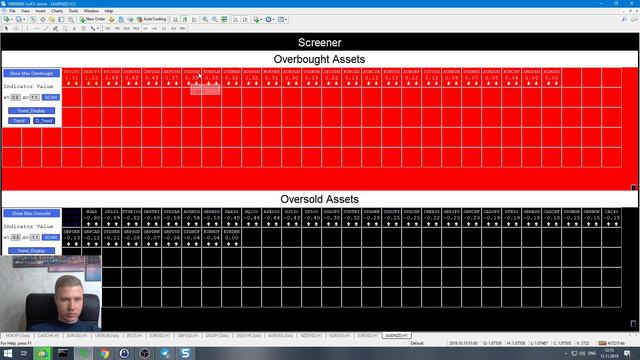Open the Strategy Tester icon
Viewport: 640px width, 360px height.
click(x=71, y=19)
